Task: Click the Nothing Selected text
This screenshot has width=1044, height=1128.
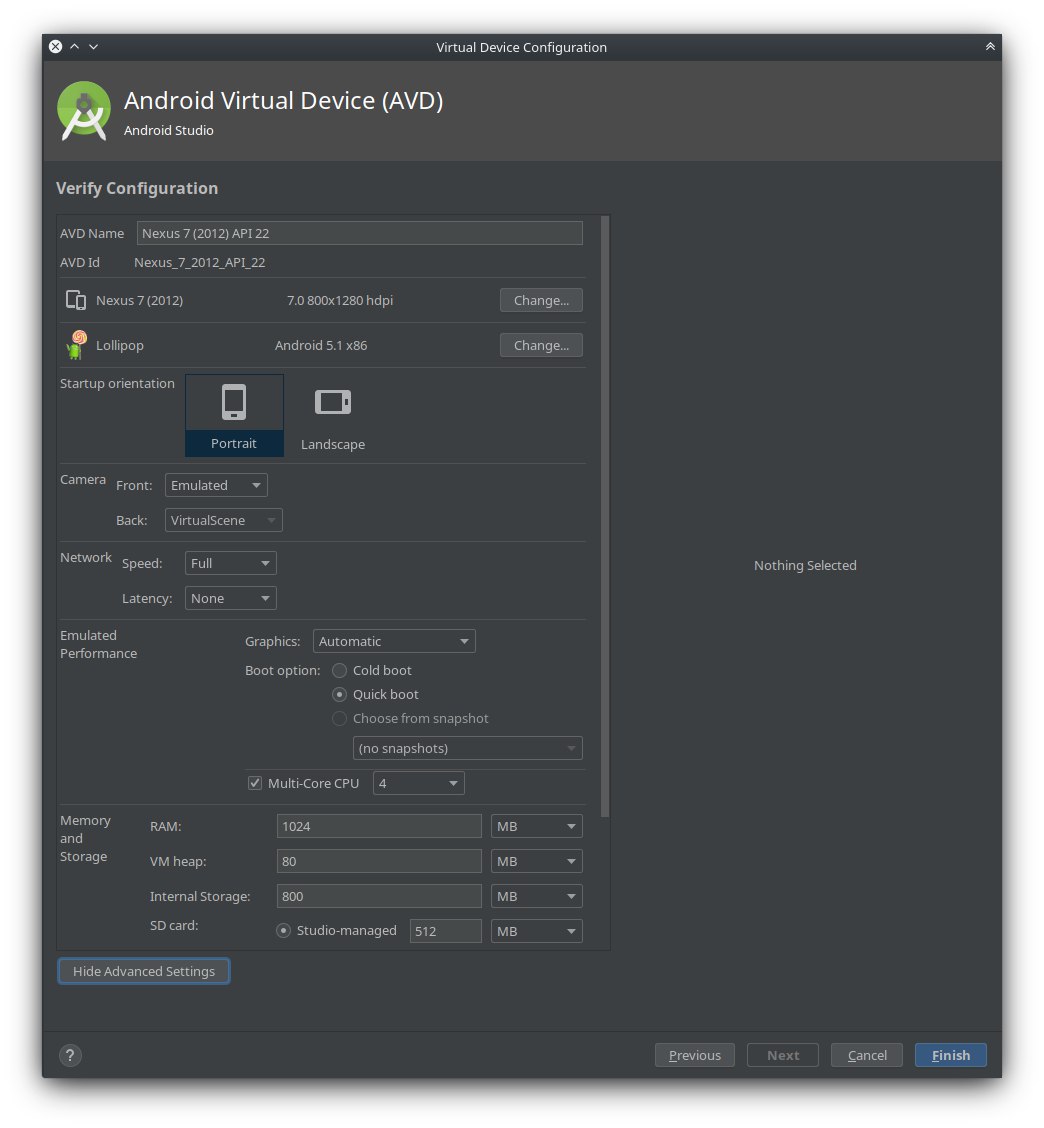Action: pos(805,565)
